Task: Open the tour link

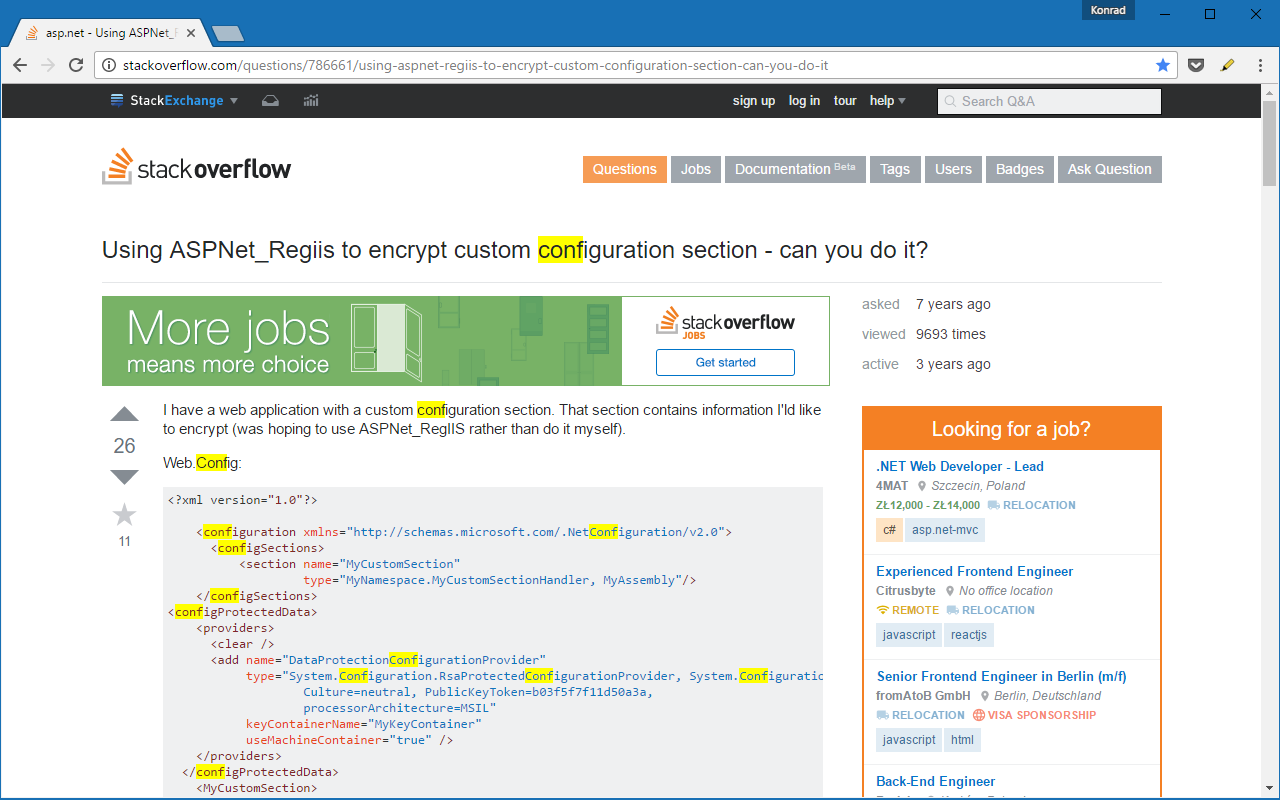Action: pyautogui.click(x=845, y=101)
